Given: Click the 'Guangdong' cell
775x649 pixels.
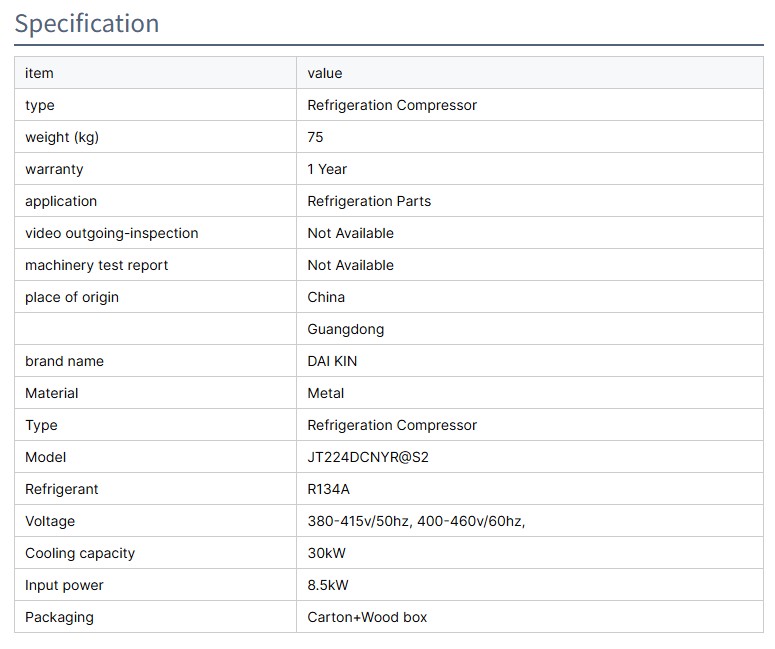Looking at the screenshot, I should point(345,329).
